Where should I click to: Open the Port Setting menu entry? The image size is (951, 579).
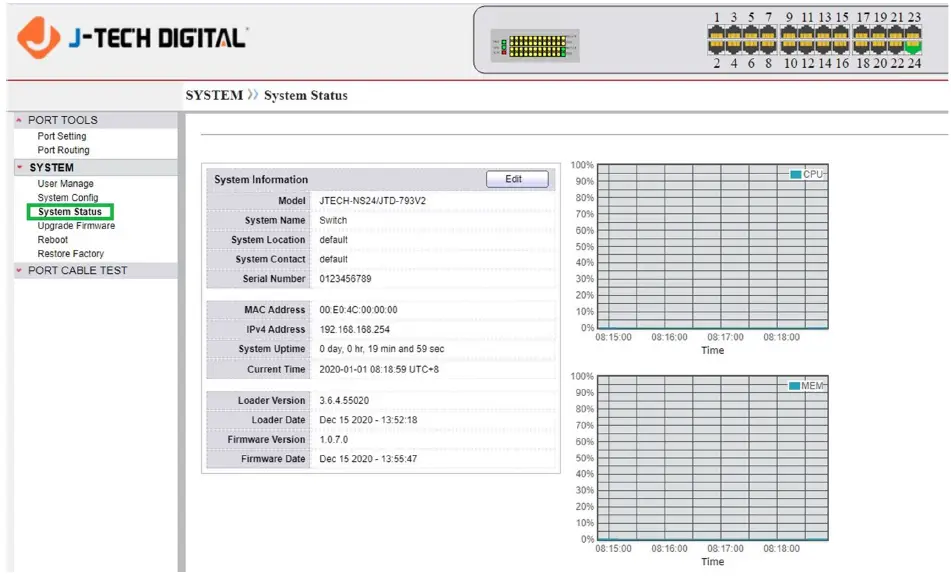click(60, 135)
